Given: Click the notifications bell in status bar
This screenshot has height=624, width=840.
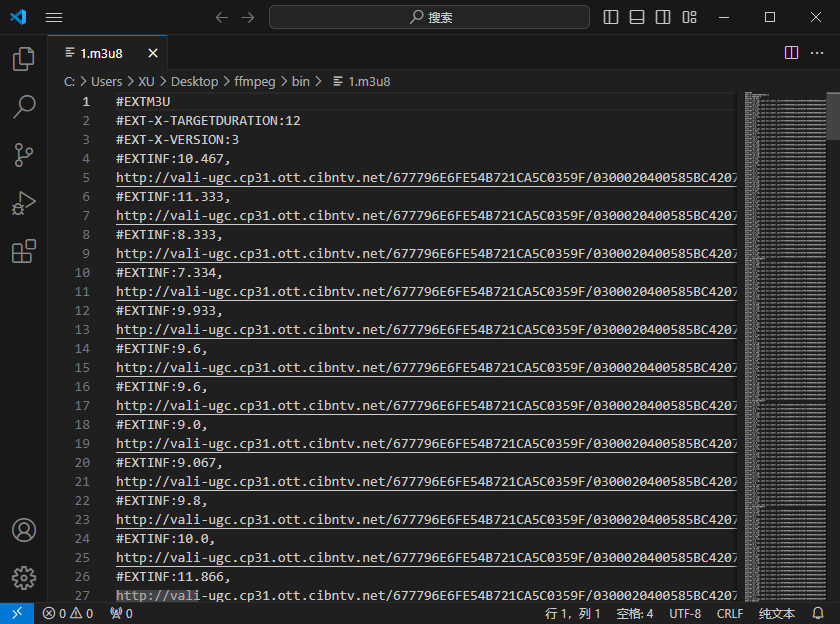Looking at the screenshot, I should 818,613.
